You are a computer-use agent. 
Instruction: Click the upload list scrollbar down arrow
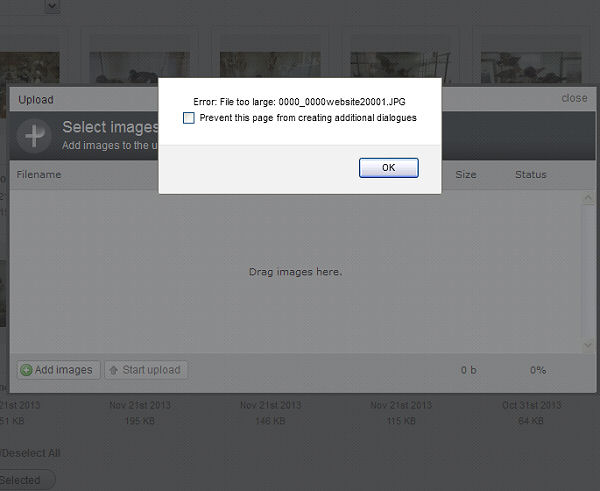pyautogui.click(x=588, y=346)
